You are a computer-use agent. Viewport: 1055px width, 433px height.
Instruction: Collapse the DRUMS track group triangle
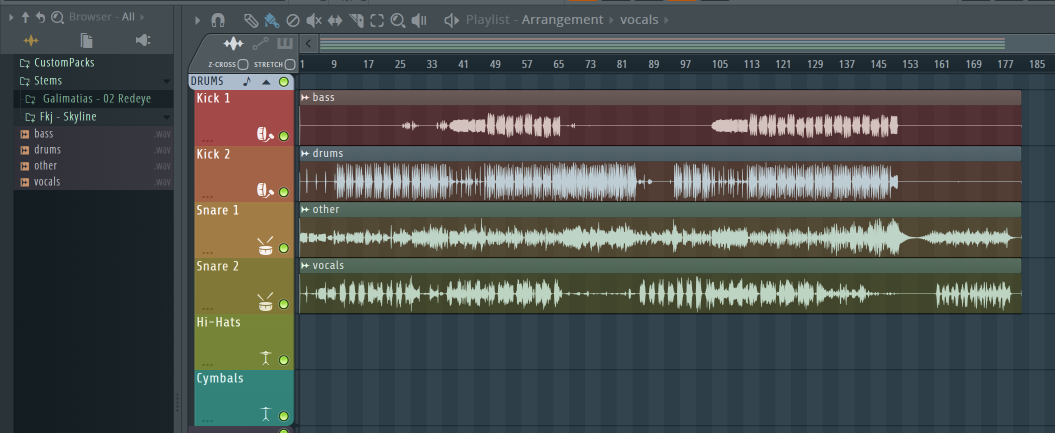(266, 81)
